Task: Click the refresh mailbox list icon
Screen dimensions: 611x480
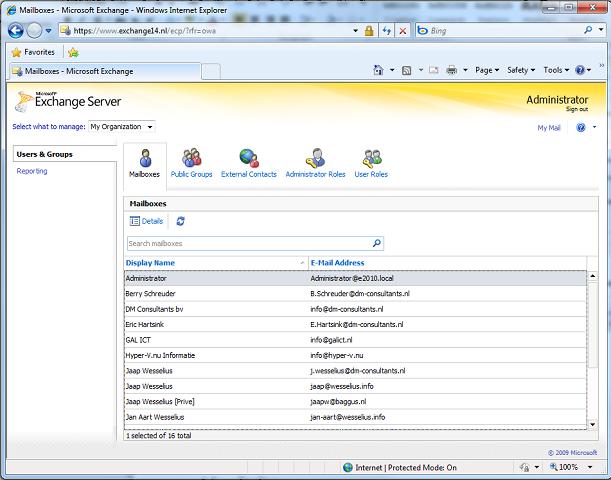Action: [x=180, y=221]
